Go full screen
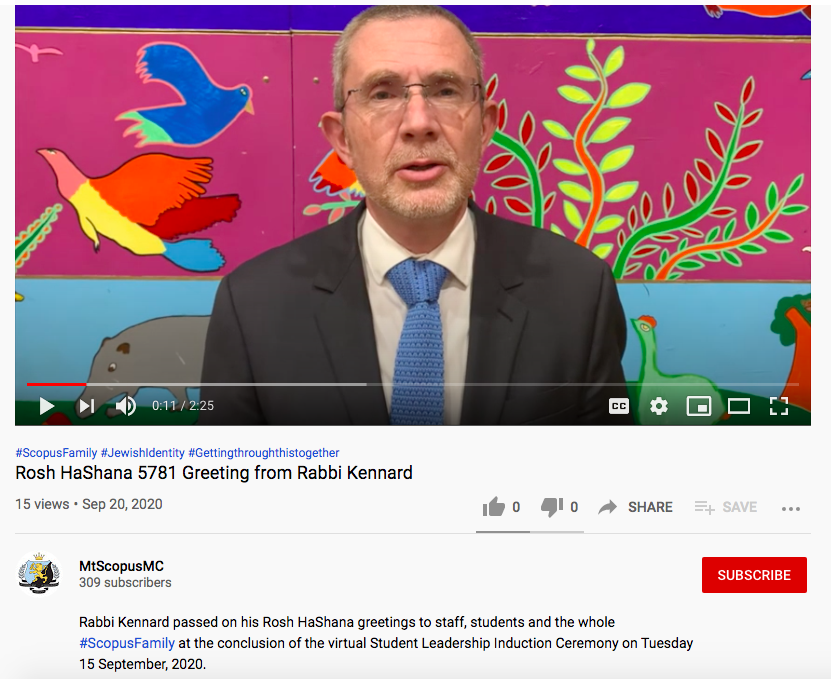831x679 pixels. pos(779,406)
